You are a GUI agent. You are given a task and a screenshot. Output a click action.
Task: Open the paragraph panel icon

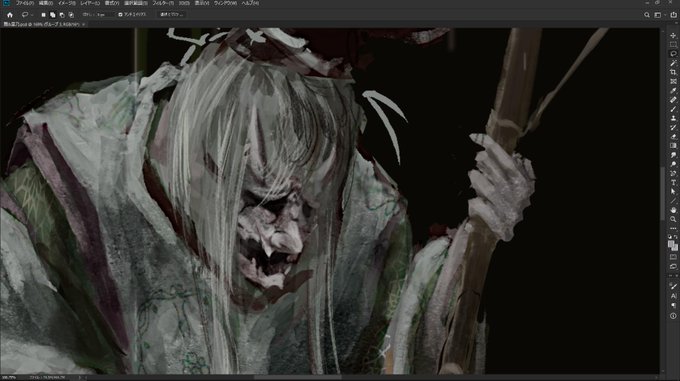(x=673, y=306)
